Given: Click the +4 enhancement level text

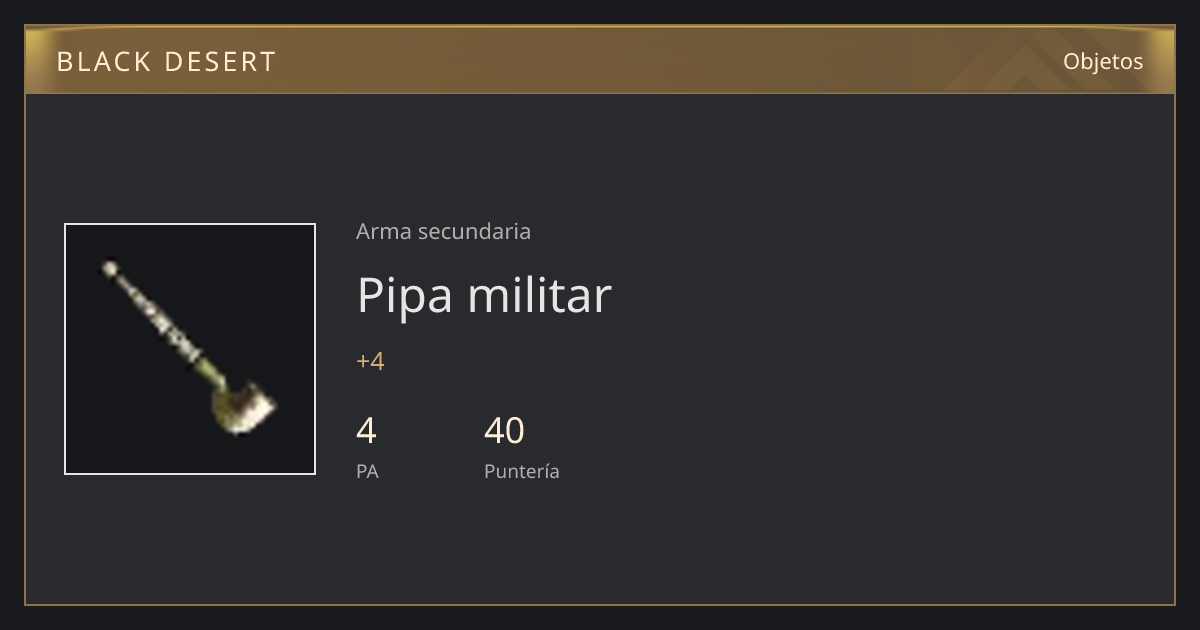Looking at the screenshot, I should pyautogui.click(x=370, y=361).
